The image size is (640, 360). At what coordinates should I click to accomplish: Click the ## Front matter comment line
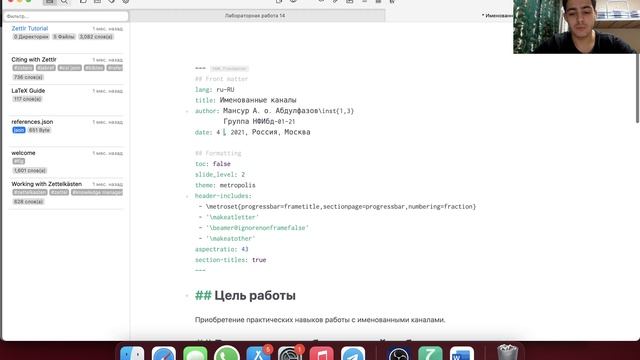(222, 79)
